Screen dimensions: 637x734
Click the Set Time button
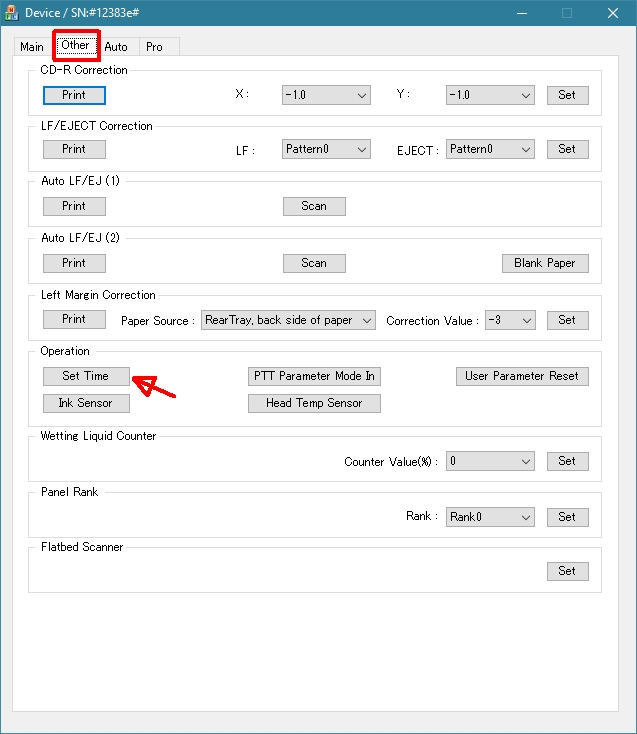pos(87,376)
